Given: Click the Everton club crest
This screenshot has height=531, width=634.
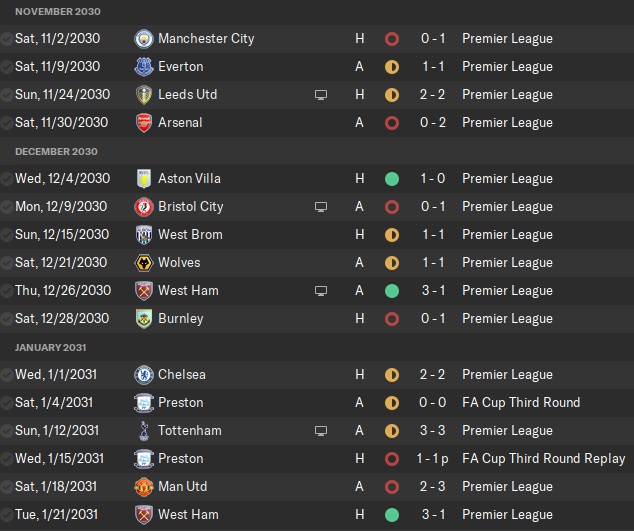Looking at the screenshot, I should 144,67.
